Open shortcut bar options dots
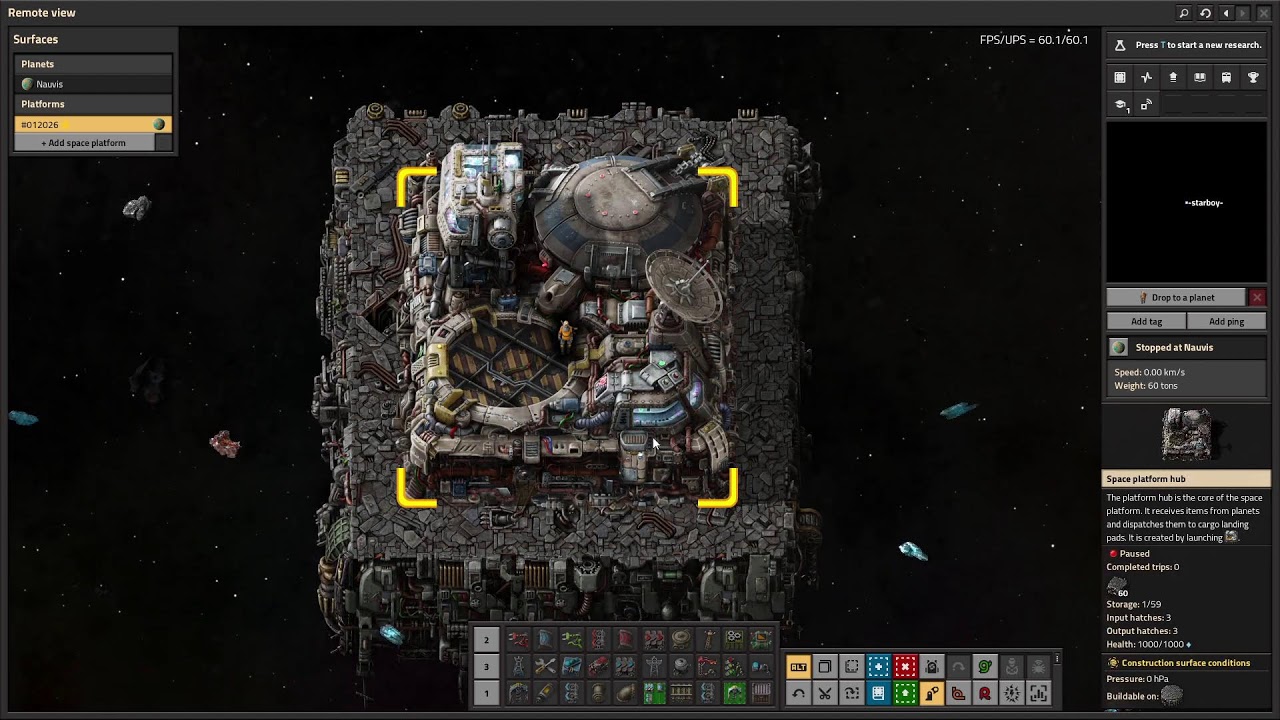This screenshot has height=720, width=1280. tap(1057, 659)
